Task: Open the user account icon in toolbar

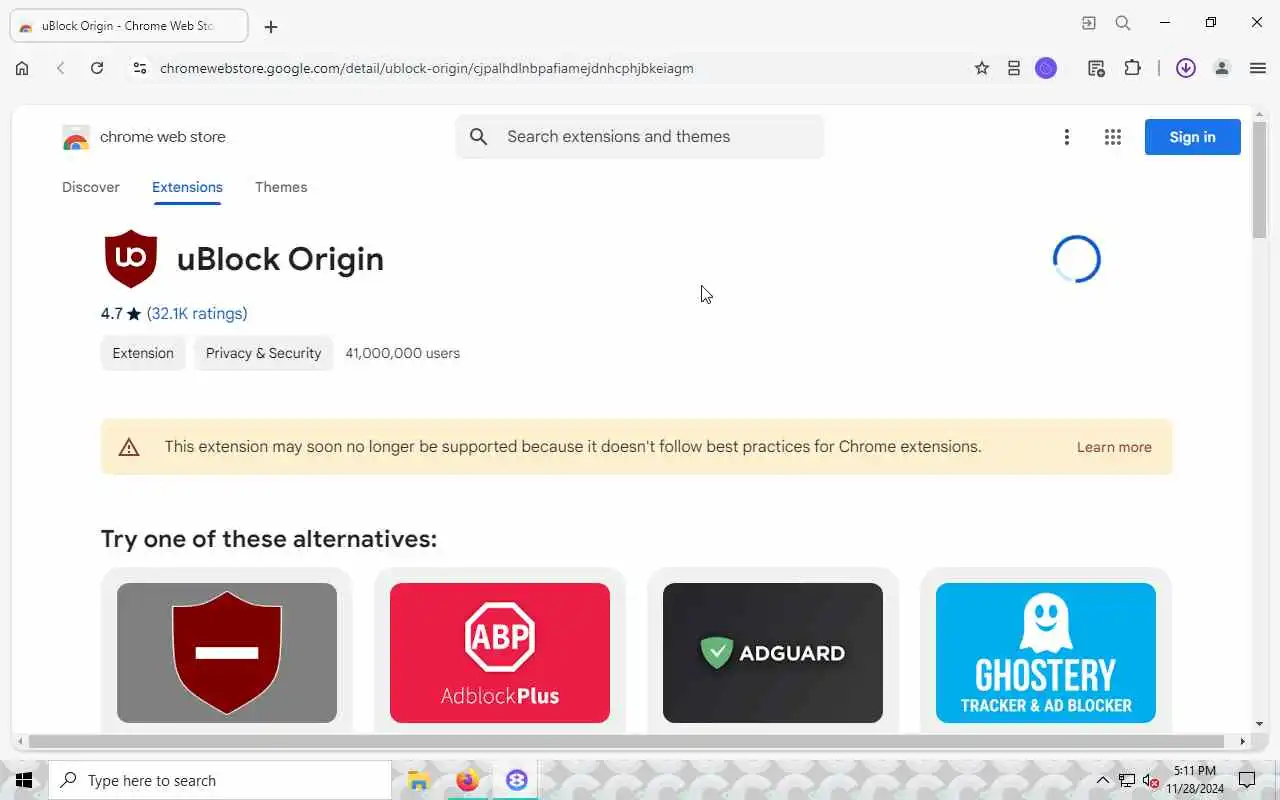Action: tap(1221, 68)
